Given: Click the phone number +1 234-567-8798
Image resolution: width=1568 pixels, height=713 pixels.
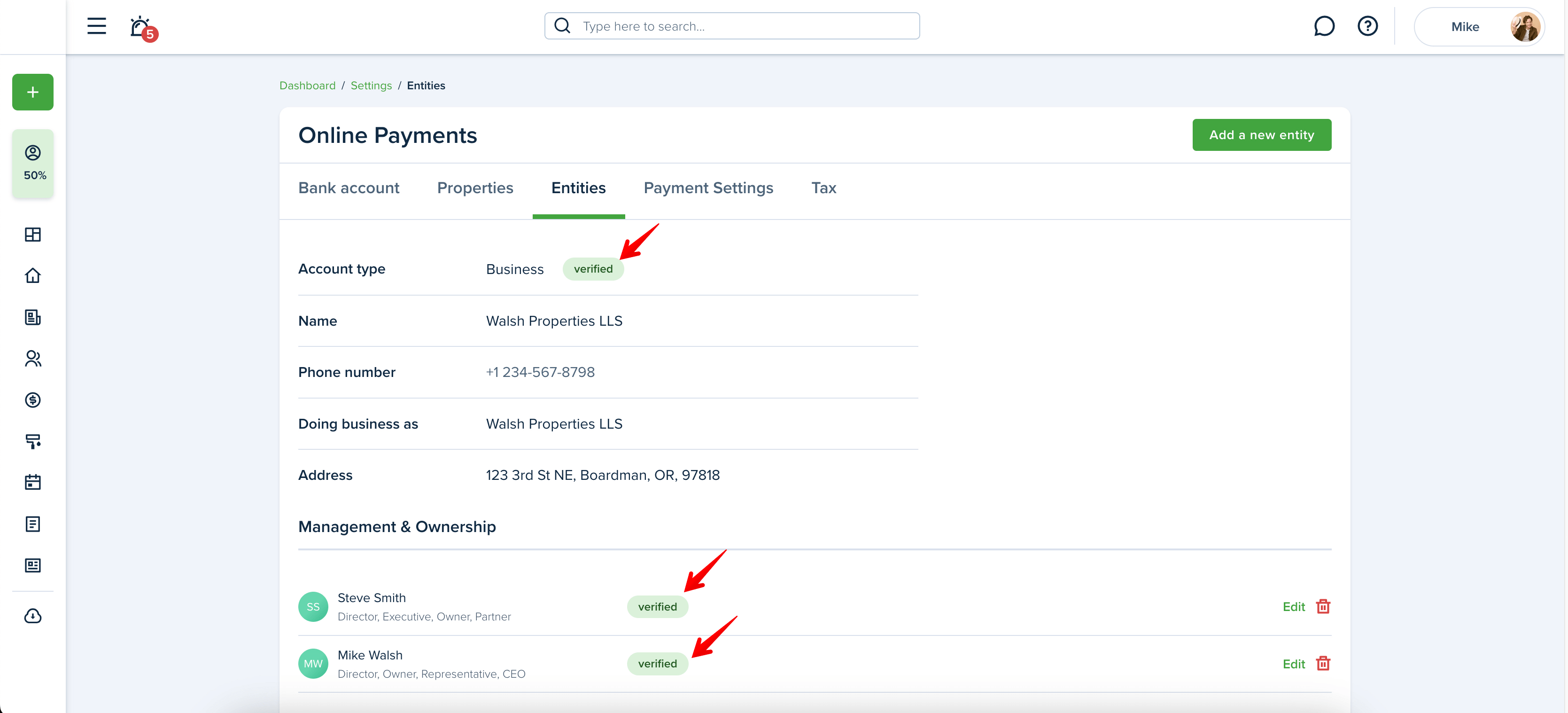Looking at the screenshot, I should coord(541,372).
